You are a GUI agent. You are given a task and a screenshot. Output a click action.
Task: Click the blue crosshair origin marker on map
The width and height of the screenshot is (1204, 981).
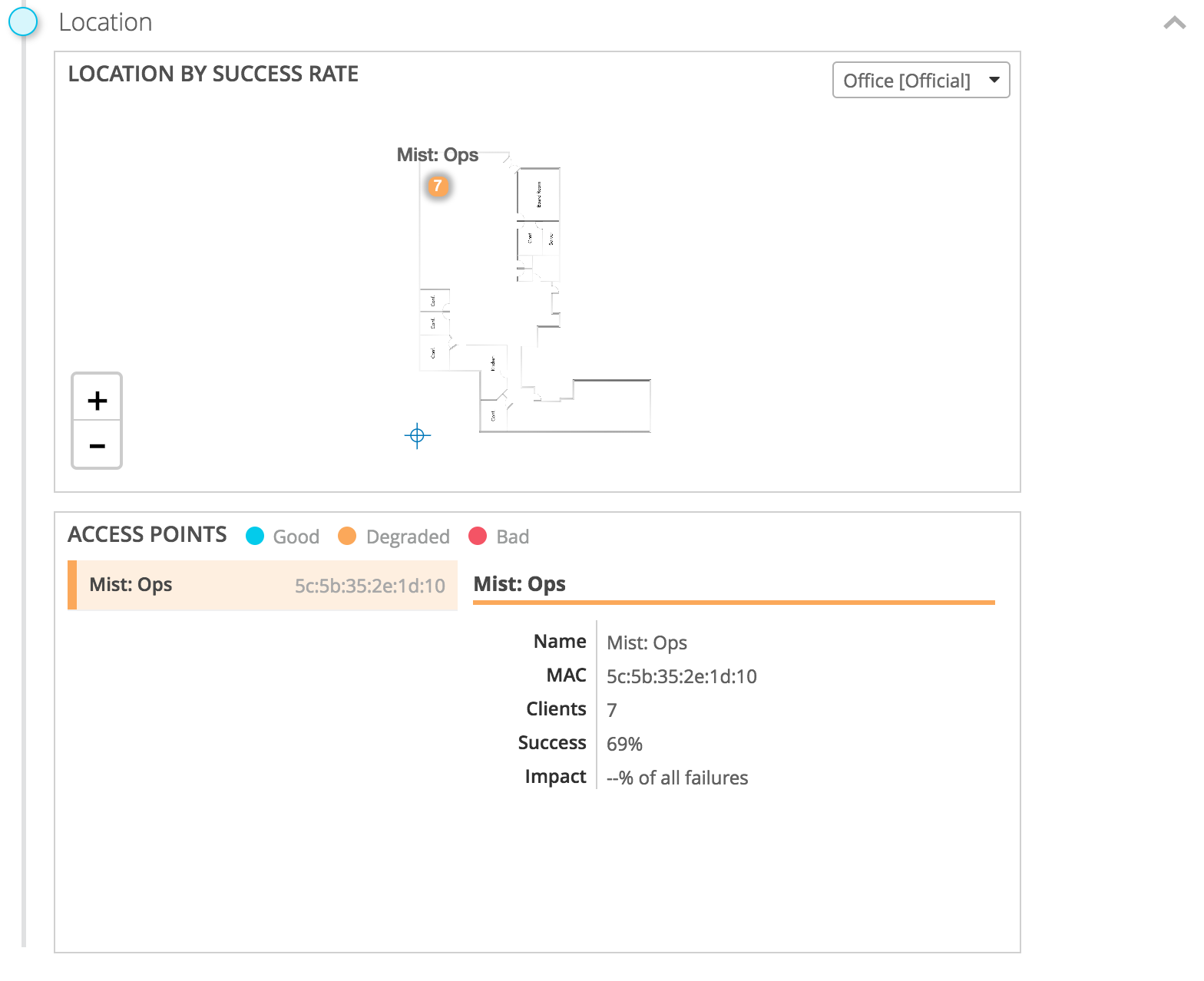pyautogui.click(x=417, y=436)
